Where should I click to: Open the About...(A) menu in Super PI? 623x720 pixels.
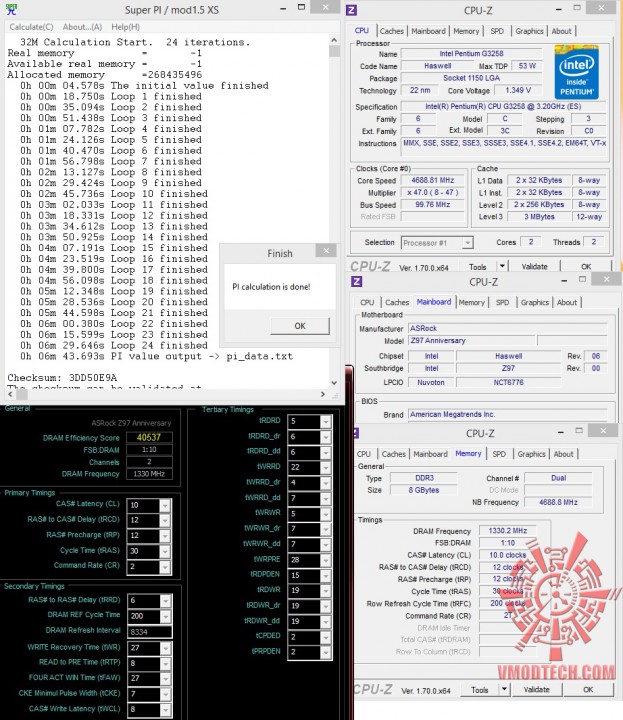click(82, 27)
